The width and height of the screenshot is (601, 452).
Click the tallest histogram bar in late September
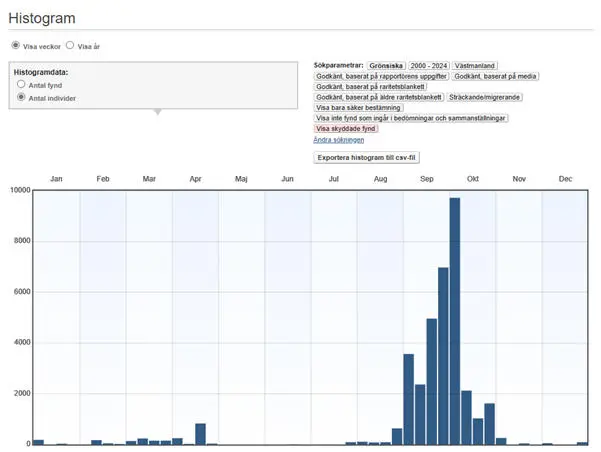[x=454, y=320]
